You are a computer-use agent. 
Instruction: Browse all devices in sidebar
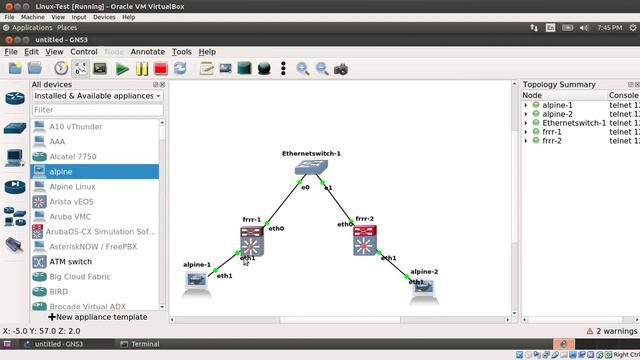[15, 216]
